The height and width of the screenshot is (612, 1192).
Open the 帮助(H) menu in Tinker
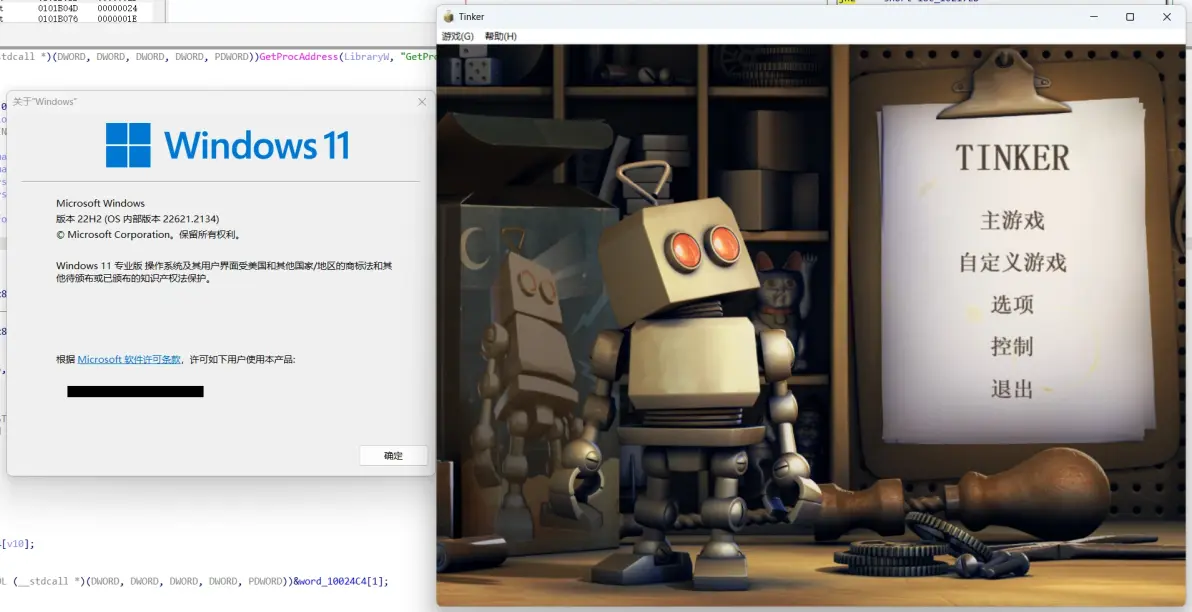pos(500,36)
